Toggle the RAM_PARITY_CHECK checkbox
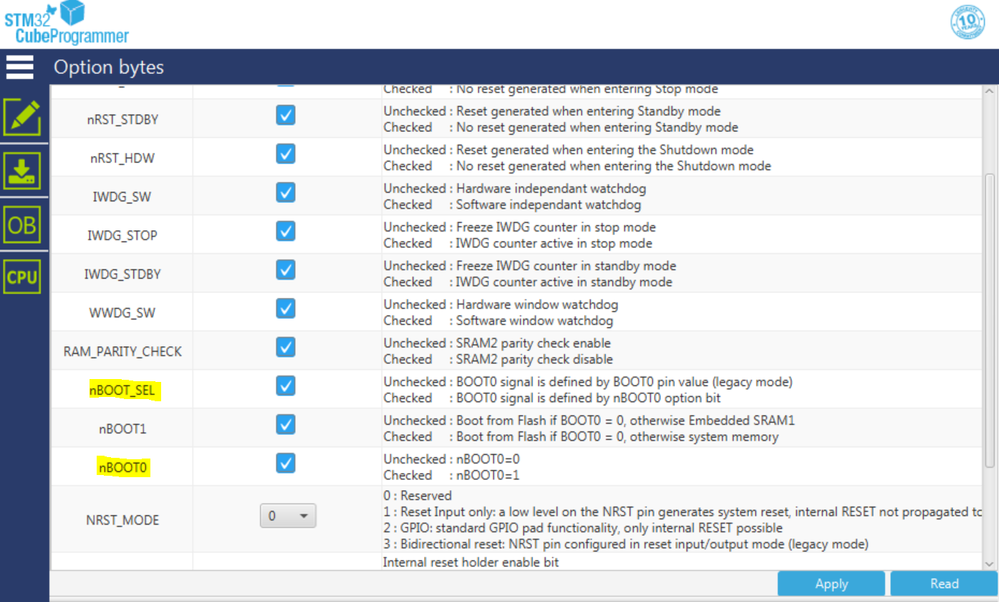 pos(285,347)
